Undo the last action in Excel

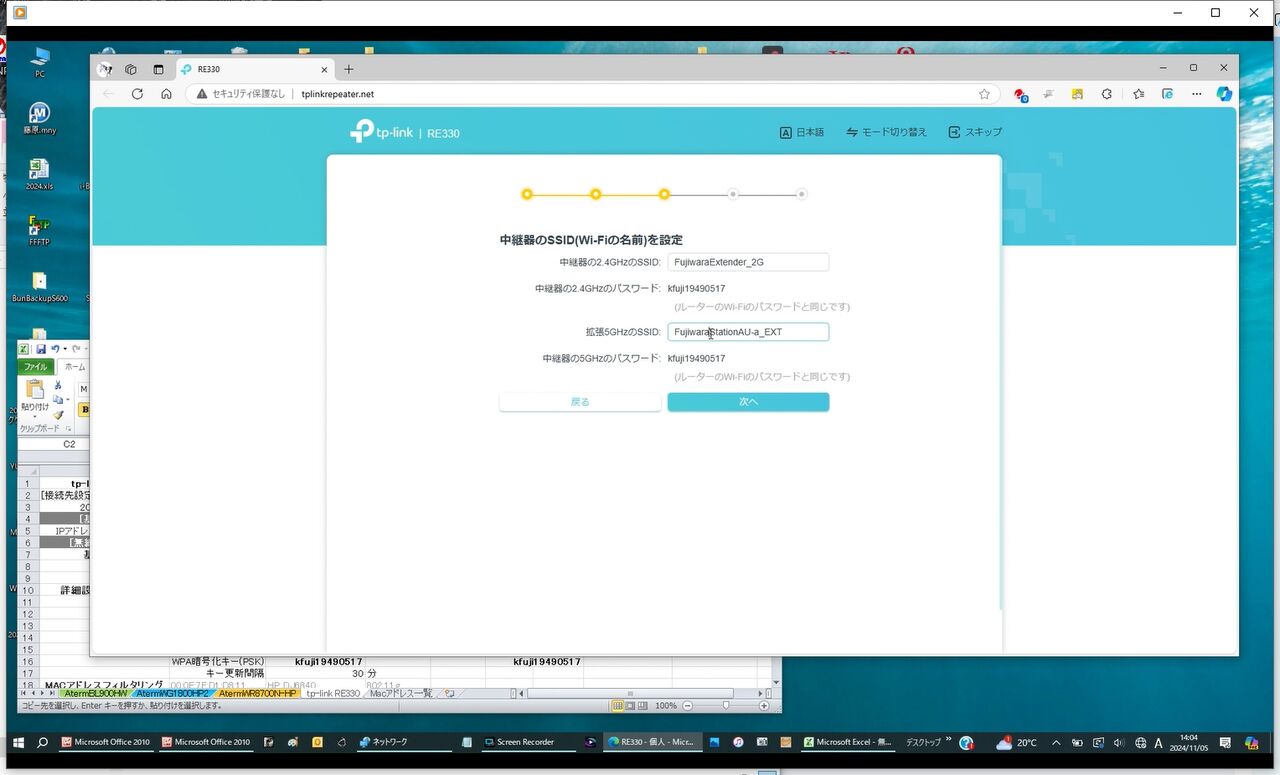point(55,349)
